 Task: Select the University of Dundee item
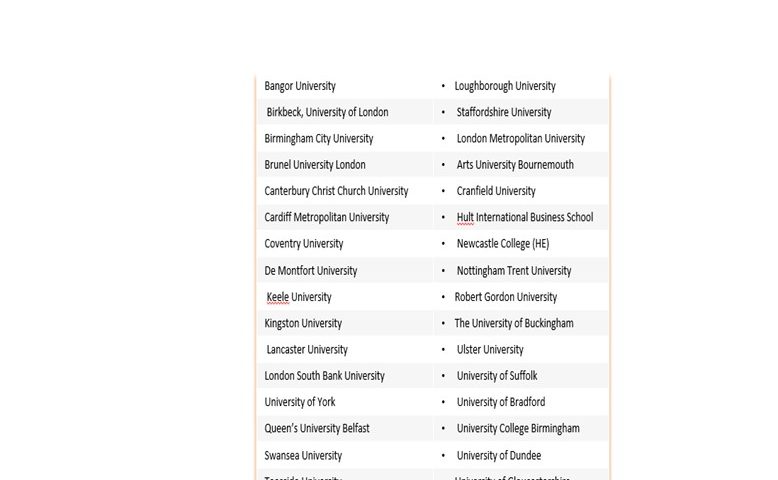(499, 456)
